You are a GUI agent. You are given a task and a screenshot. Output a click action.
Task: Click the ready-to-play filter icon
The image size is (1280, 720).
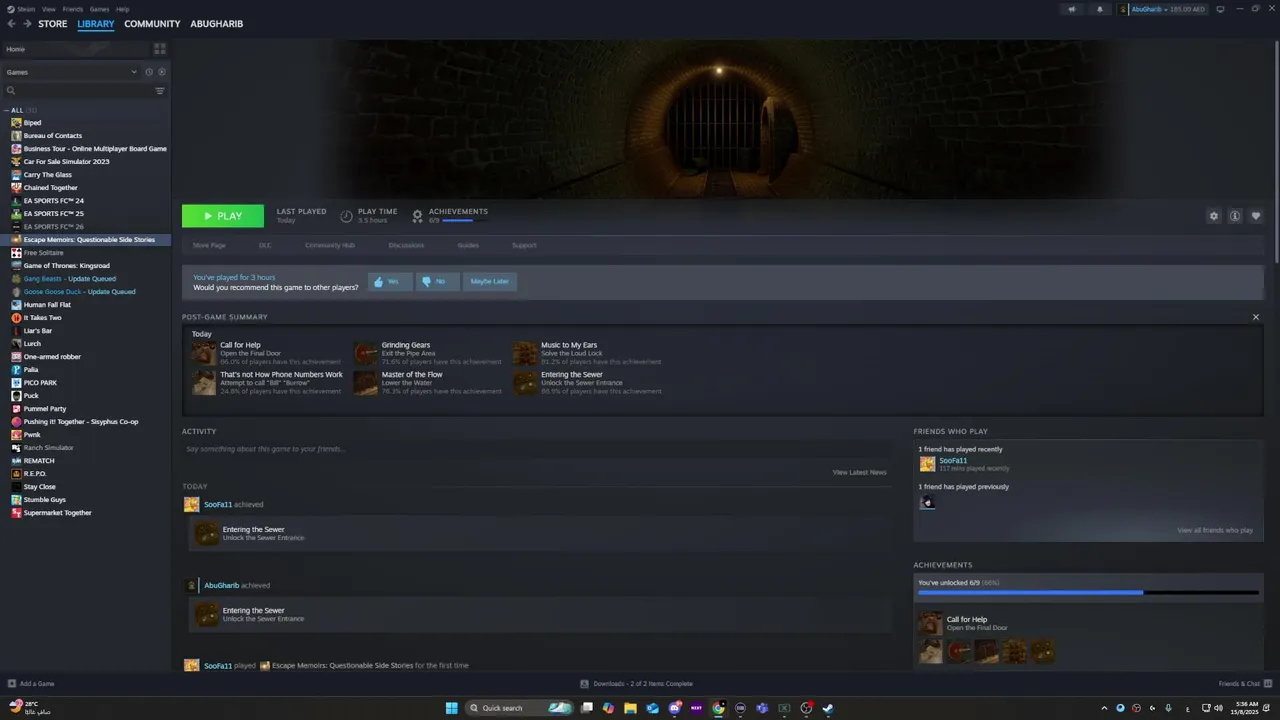tap(162, 72)
